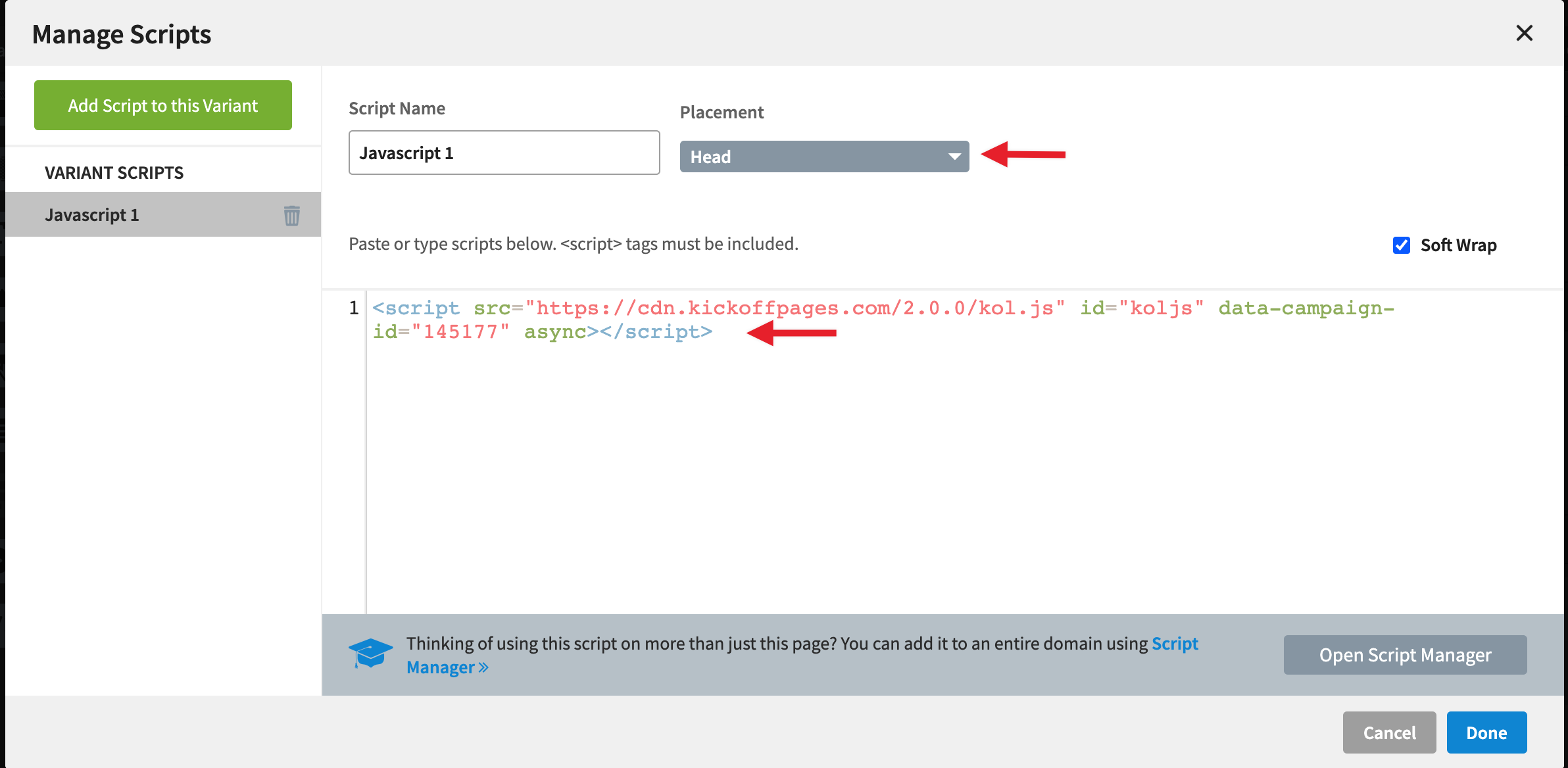Click the Done button
The width and height of the screenshot is (1568, 768).
(x=1486, y=732)
